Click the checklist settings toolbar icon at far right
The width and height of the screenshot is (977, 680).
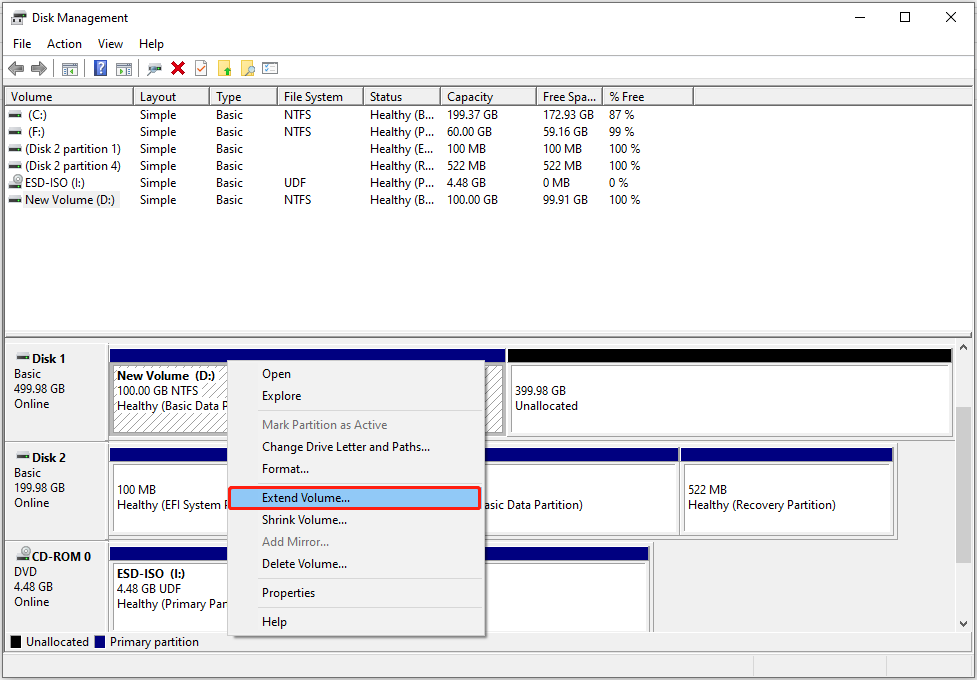pyautogui.click(x=270, y=68)
